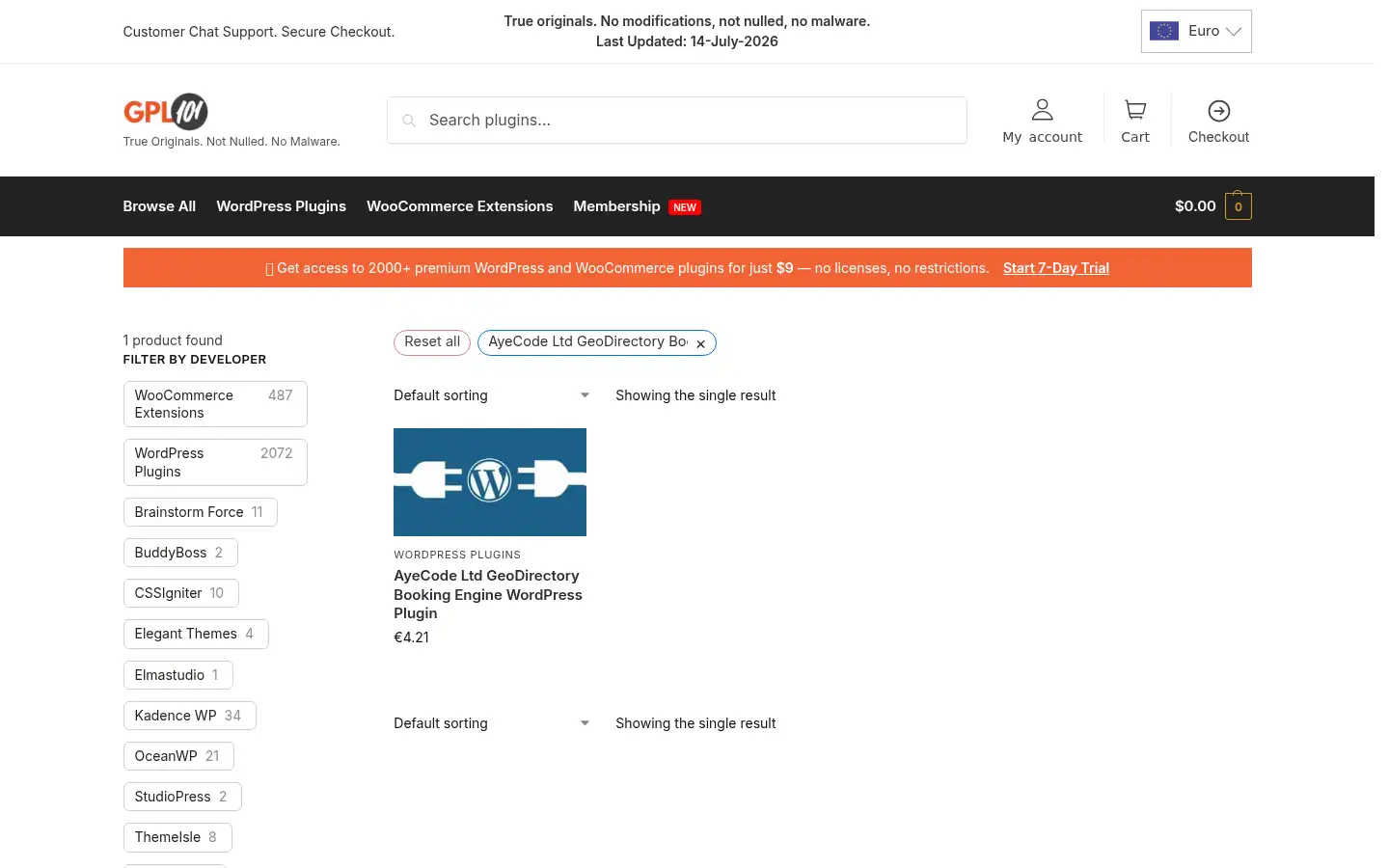Go to Checkout via the arrow icon
This screenshot has width=1389, height=868.
point(1219,111)
